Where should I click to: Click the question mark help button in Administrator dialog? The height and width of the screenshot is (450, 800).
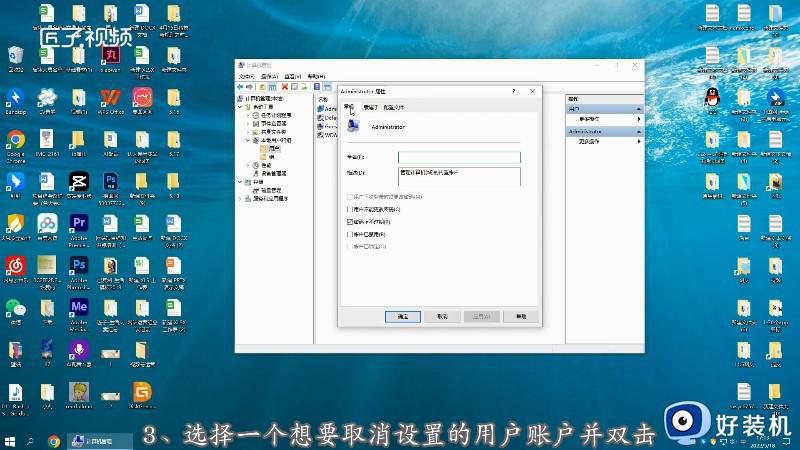514,91
